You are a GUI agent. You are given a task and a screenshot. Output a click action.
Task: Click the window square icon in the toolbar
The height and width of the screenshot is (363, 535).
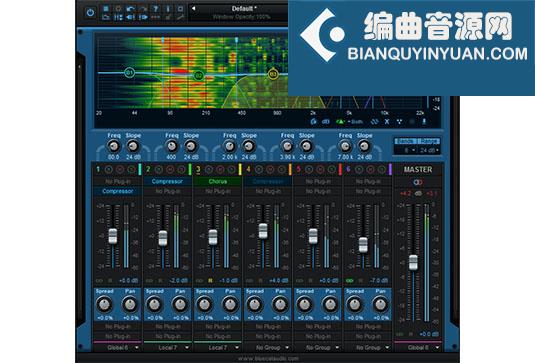180,9
